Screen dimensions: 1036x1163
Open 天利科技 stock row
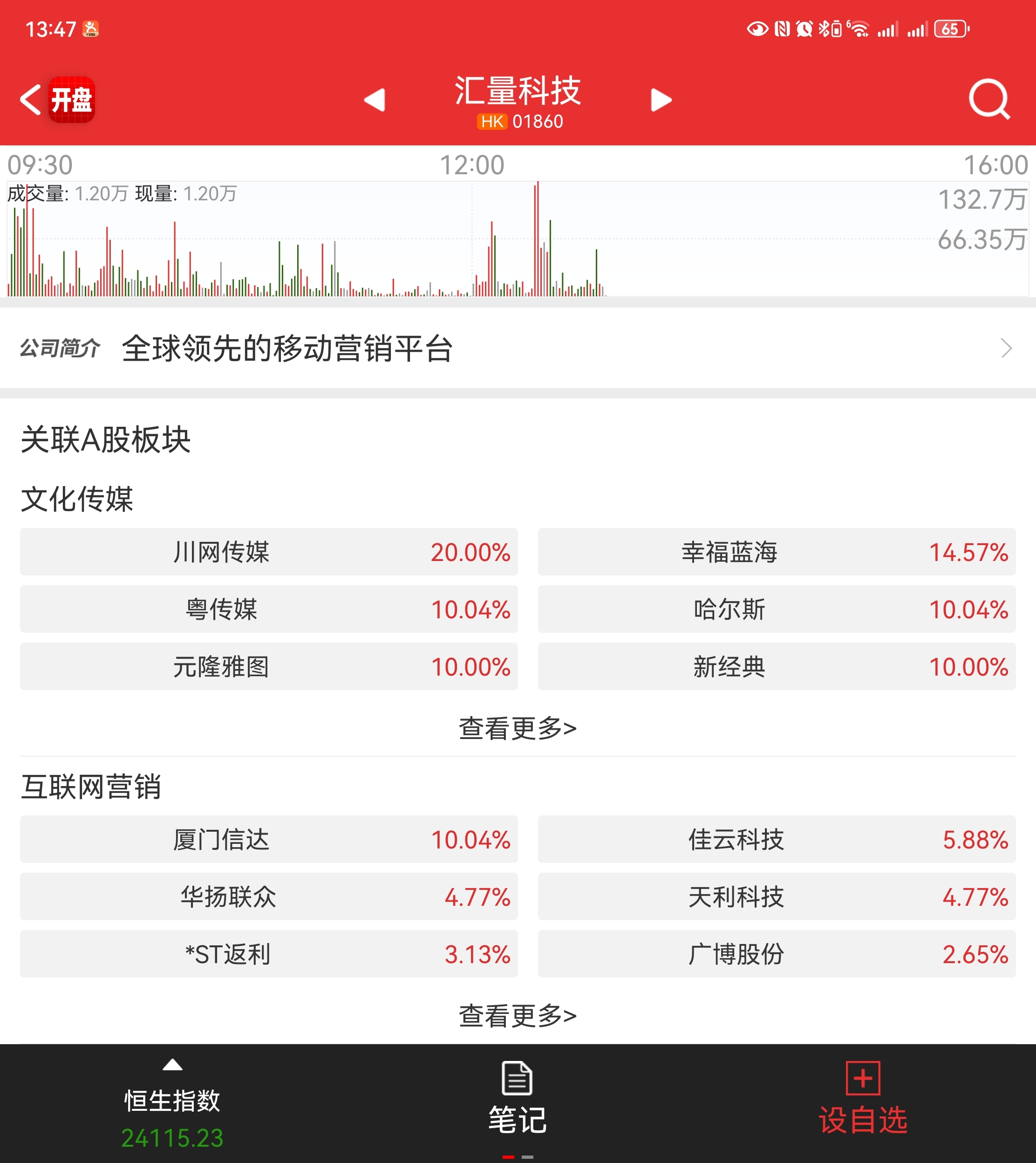click(777, 896)
